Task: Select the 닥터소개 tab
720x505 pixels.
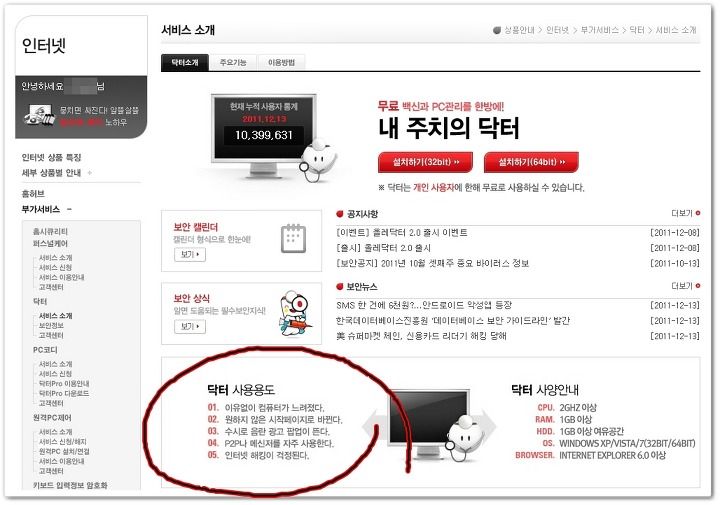Action: pyautogui.click(x=185, y=62)
